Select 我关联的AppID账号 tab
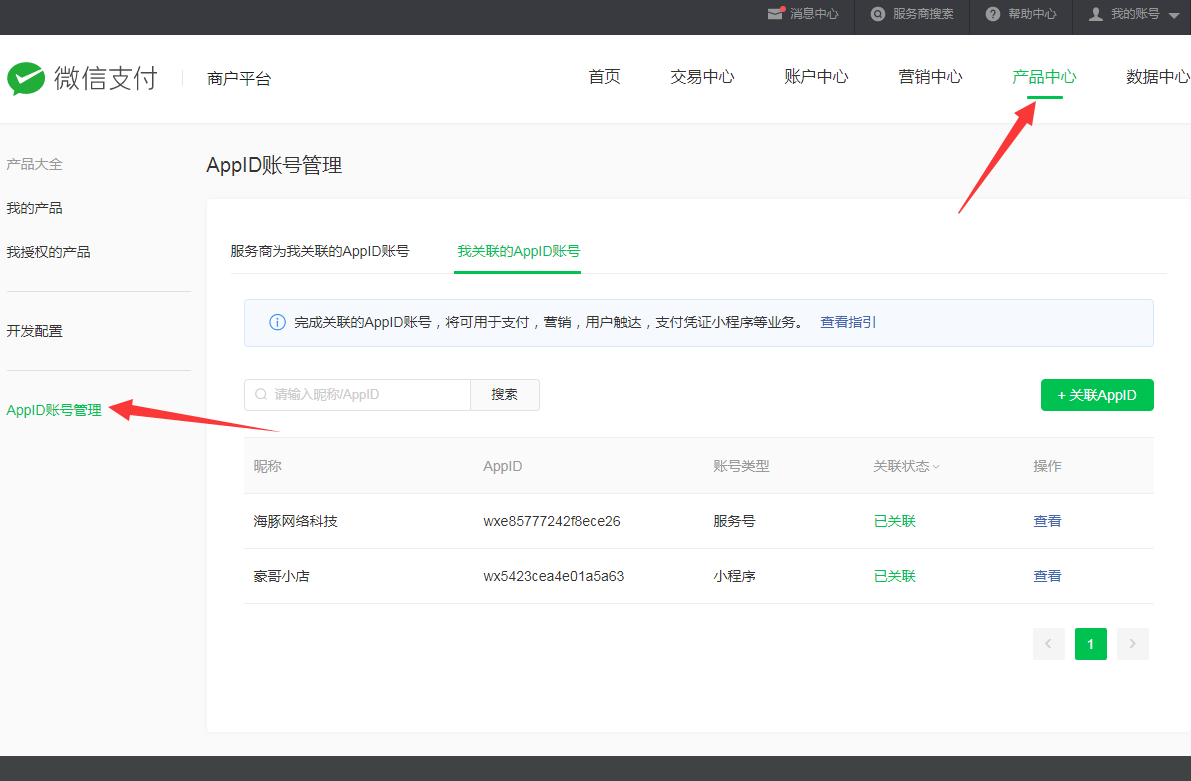This screenshot has height=781, width=1191. tap(518, 251)
